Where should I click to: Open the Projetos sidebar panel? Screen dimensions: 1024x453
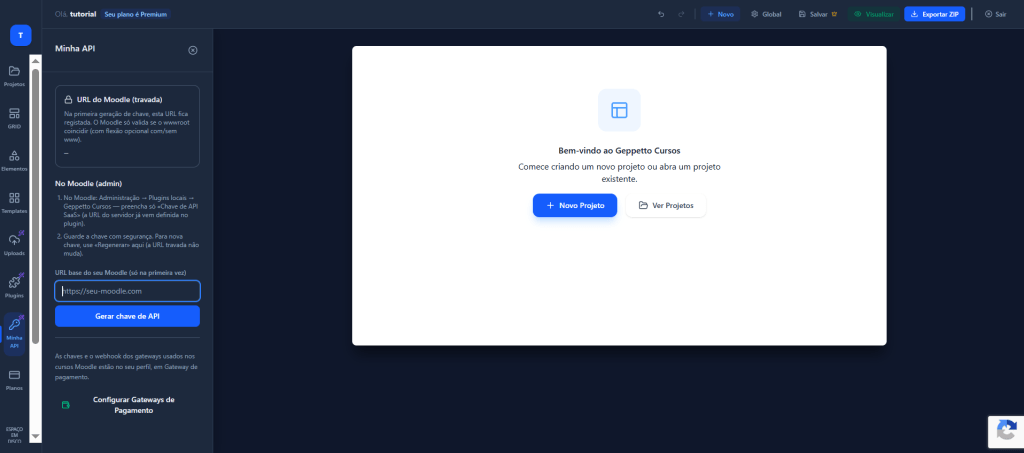click(x=14, y=75)
